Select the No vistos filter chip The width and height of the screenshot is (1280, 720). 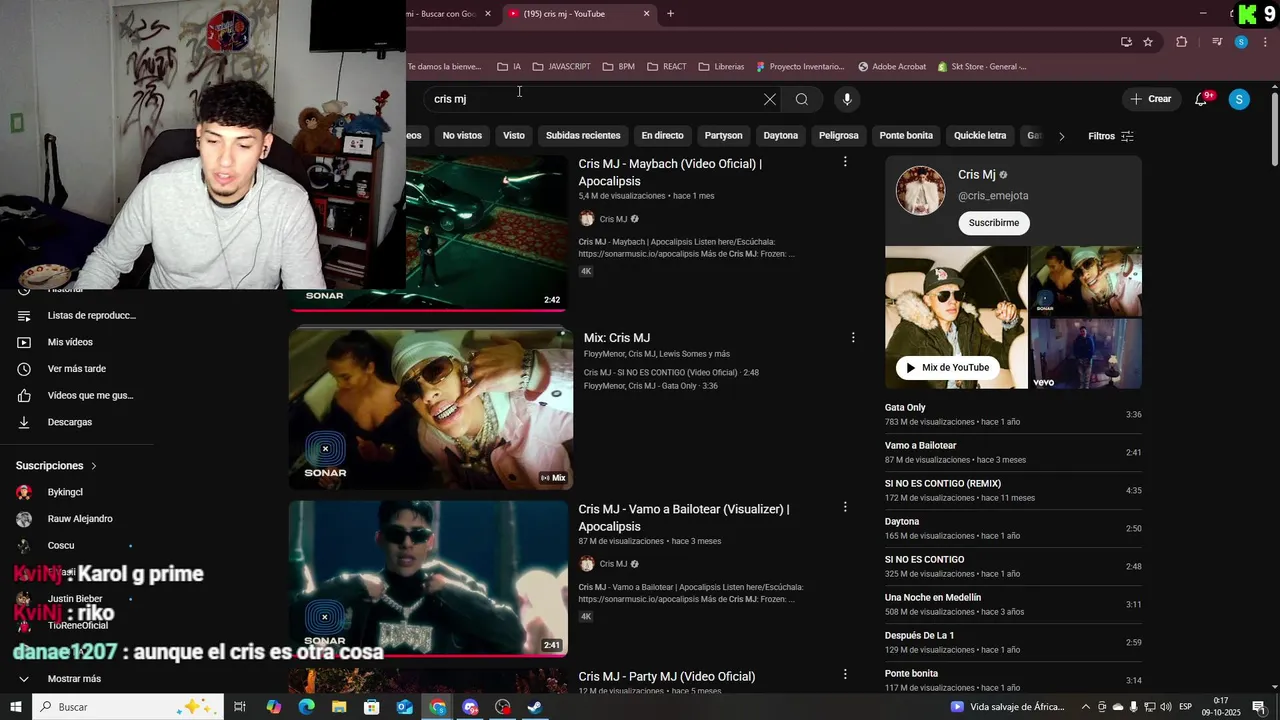pos(462,135)
